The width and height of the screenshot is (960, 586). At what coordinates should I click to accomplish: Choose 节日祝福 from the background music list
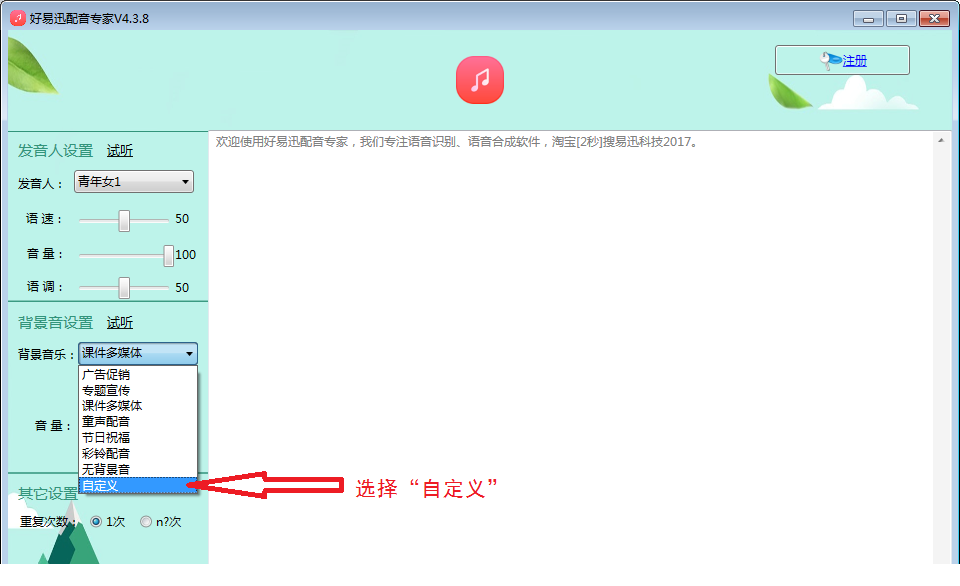138,438
